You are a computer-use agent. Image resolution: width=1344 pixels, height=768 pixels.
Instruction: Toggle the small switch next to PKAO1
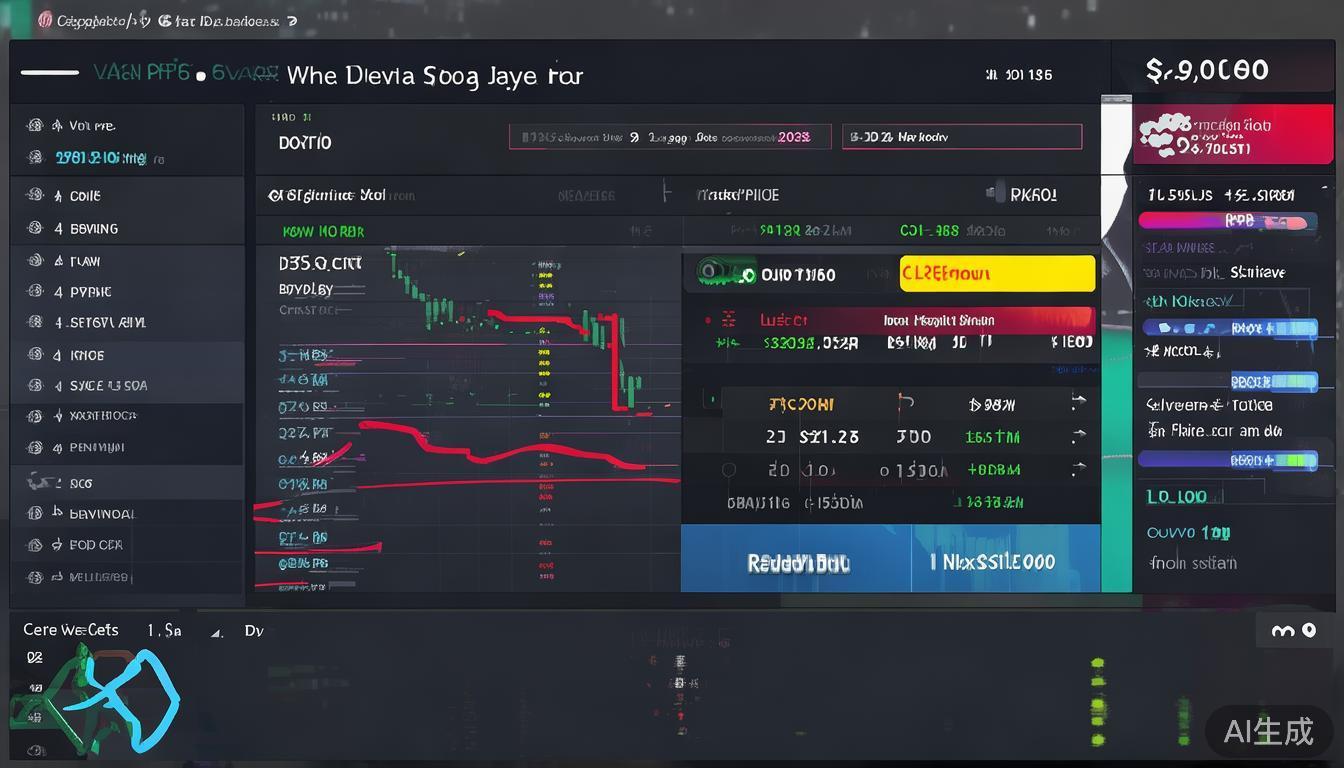(996, 194)
